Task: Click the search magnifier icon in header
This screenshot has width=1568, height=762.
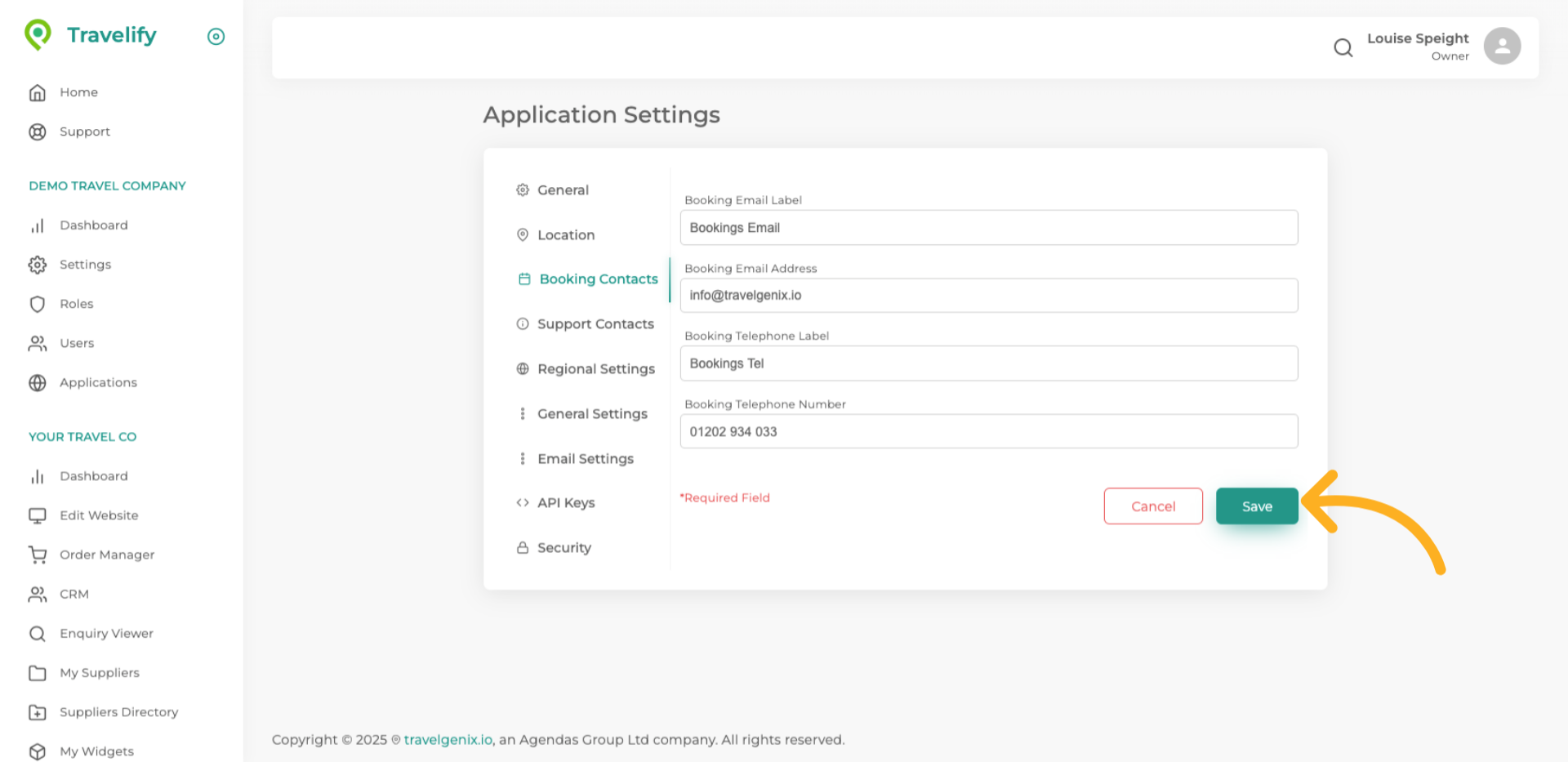Action: click(x=1343, y=47)
